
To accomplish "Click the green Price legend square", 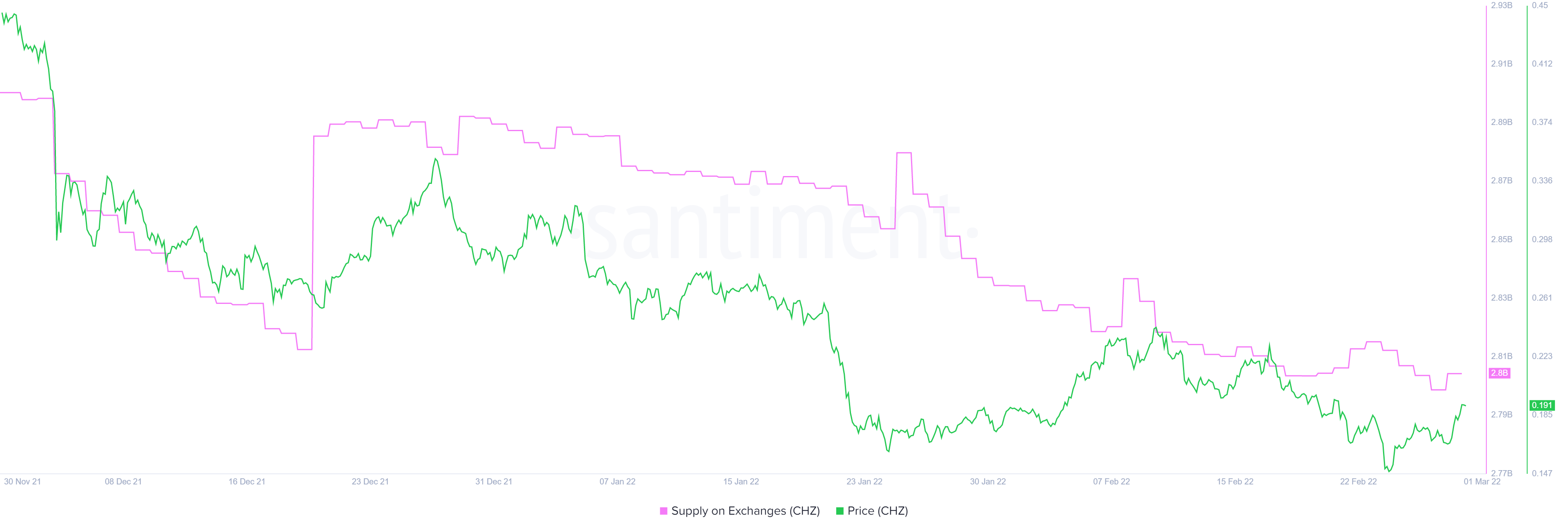I will (840, 511).
